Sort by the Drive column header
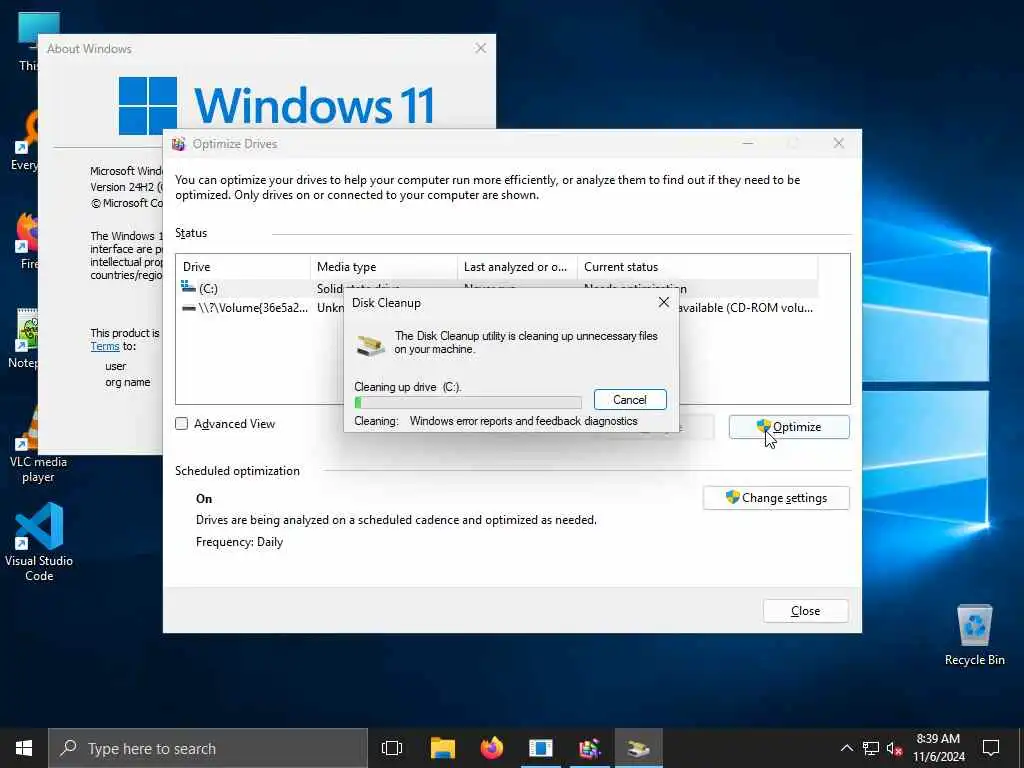1024x768 pixels. 243,266
